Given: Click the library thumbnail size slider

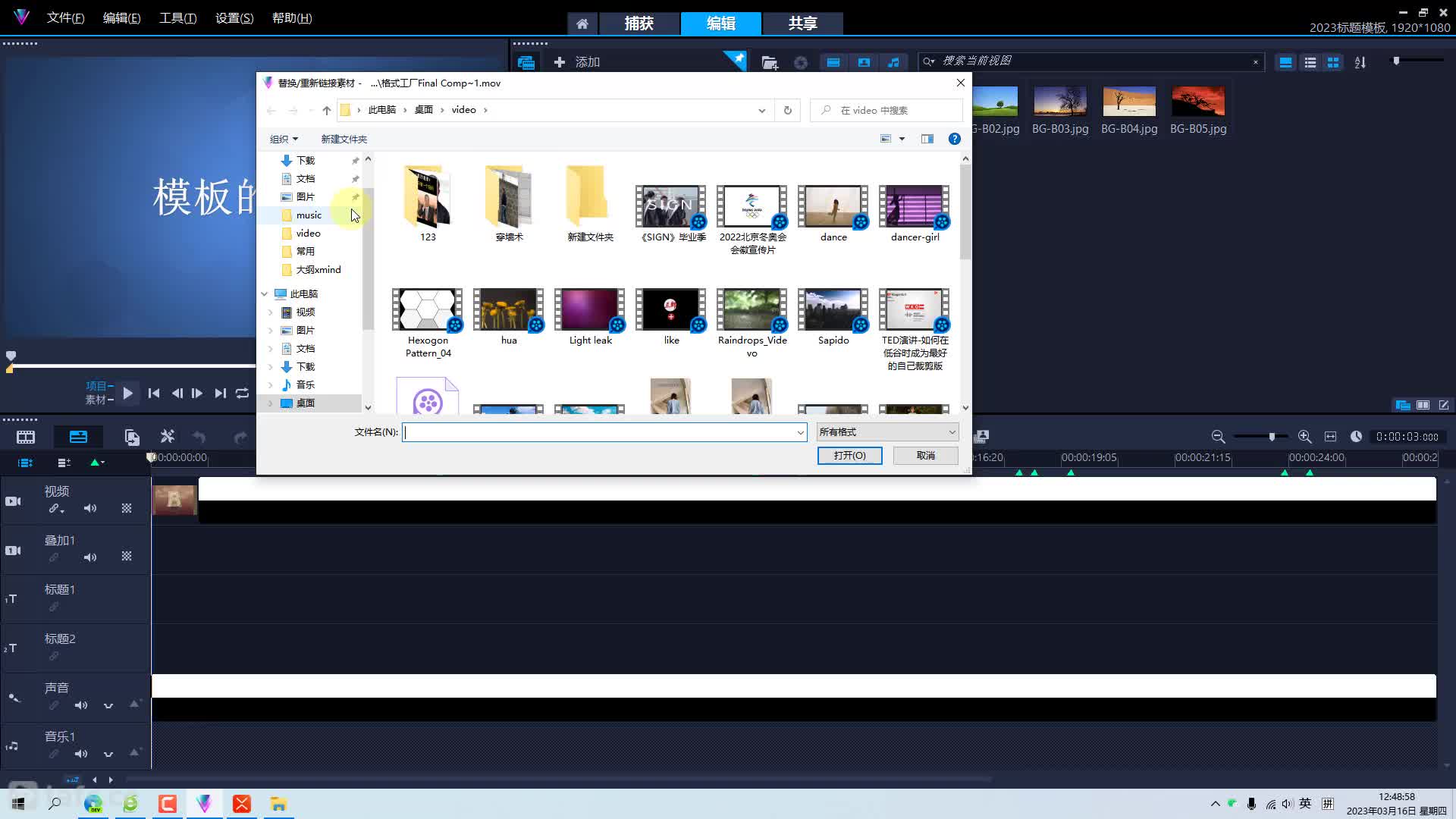Looking at the screenshot, I should click(1396, 61).
